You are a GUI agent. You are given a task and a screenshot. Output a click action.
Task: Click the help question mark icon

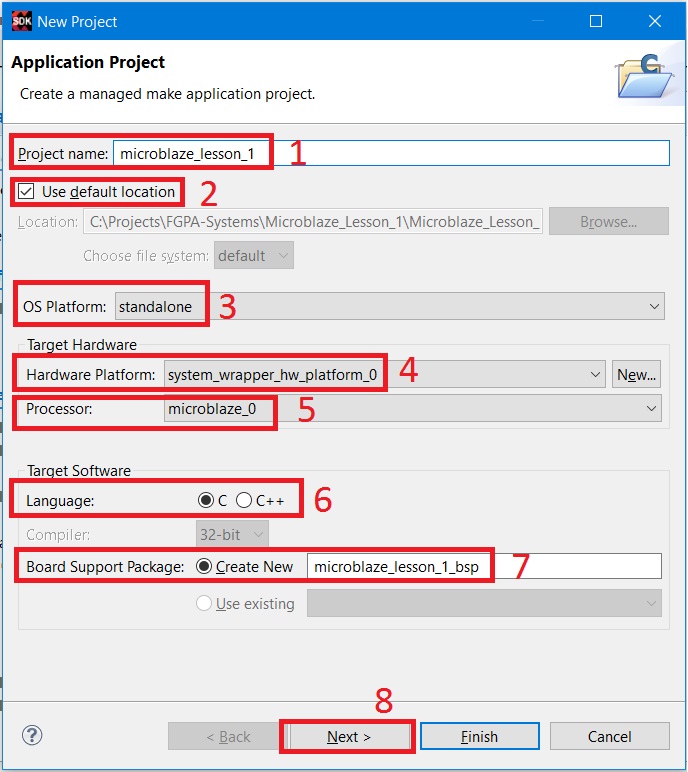[x=32, y=735]
